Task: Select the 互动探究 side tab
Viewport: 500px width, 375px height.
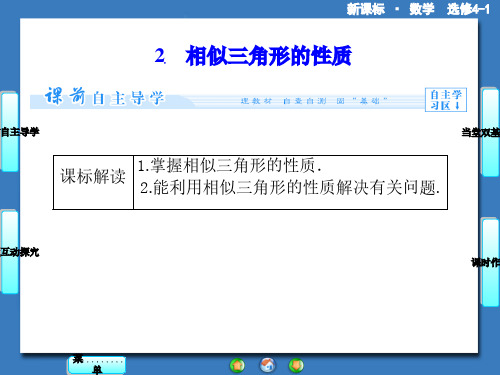Action: 10,252
